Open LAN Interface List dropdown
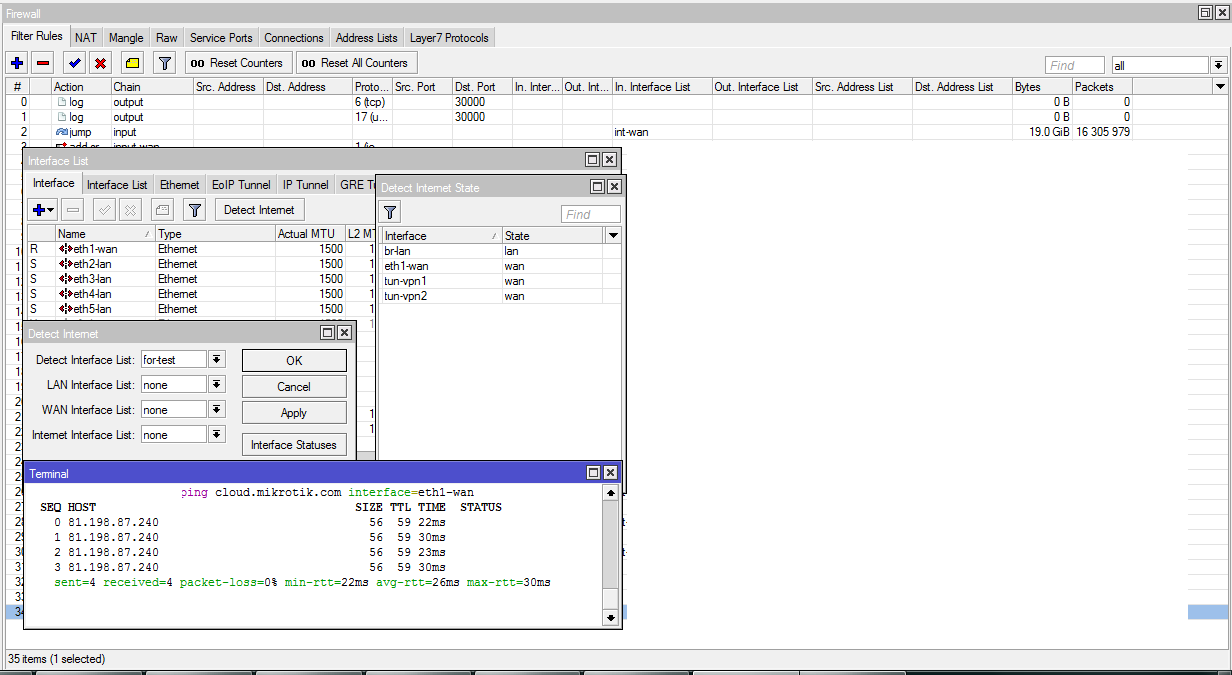Viewport: 1232px width, 675px height. tap(217, 385)
